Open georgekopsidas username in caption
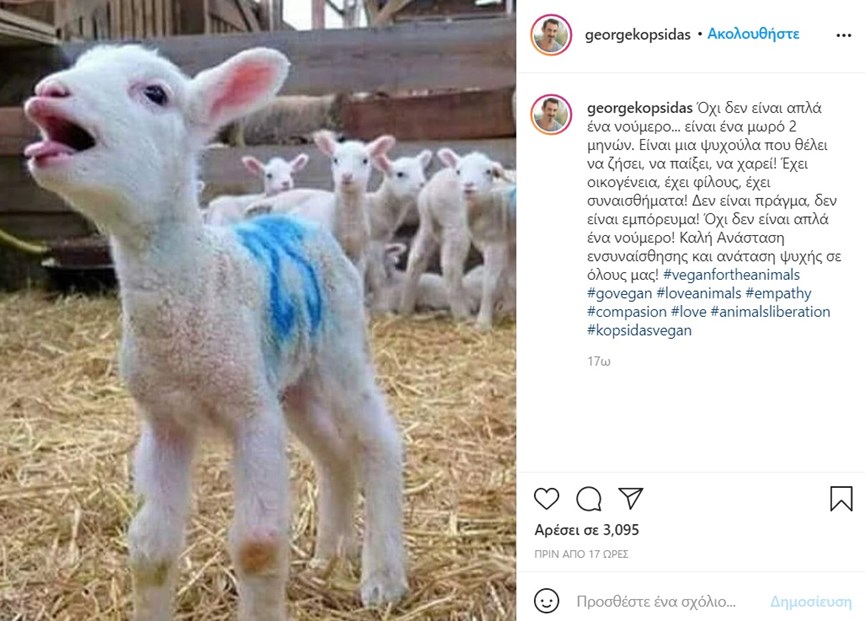The width and height of the screenshot is (865, 621). pos(639,108)
